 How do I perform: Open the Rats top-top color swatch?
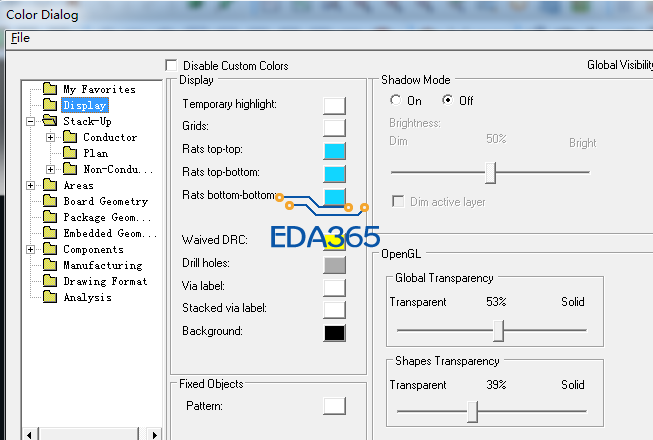pyautogui.click(x=334, y=151)
